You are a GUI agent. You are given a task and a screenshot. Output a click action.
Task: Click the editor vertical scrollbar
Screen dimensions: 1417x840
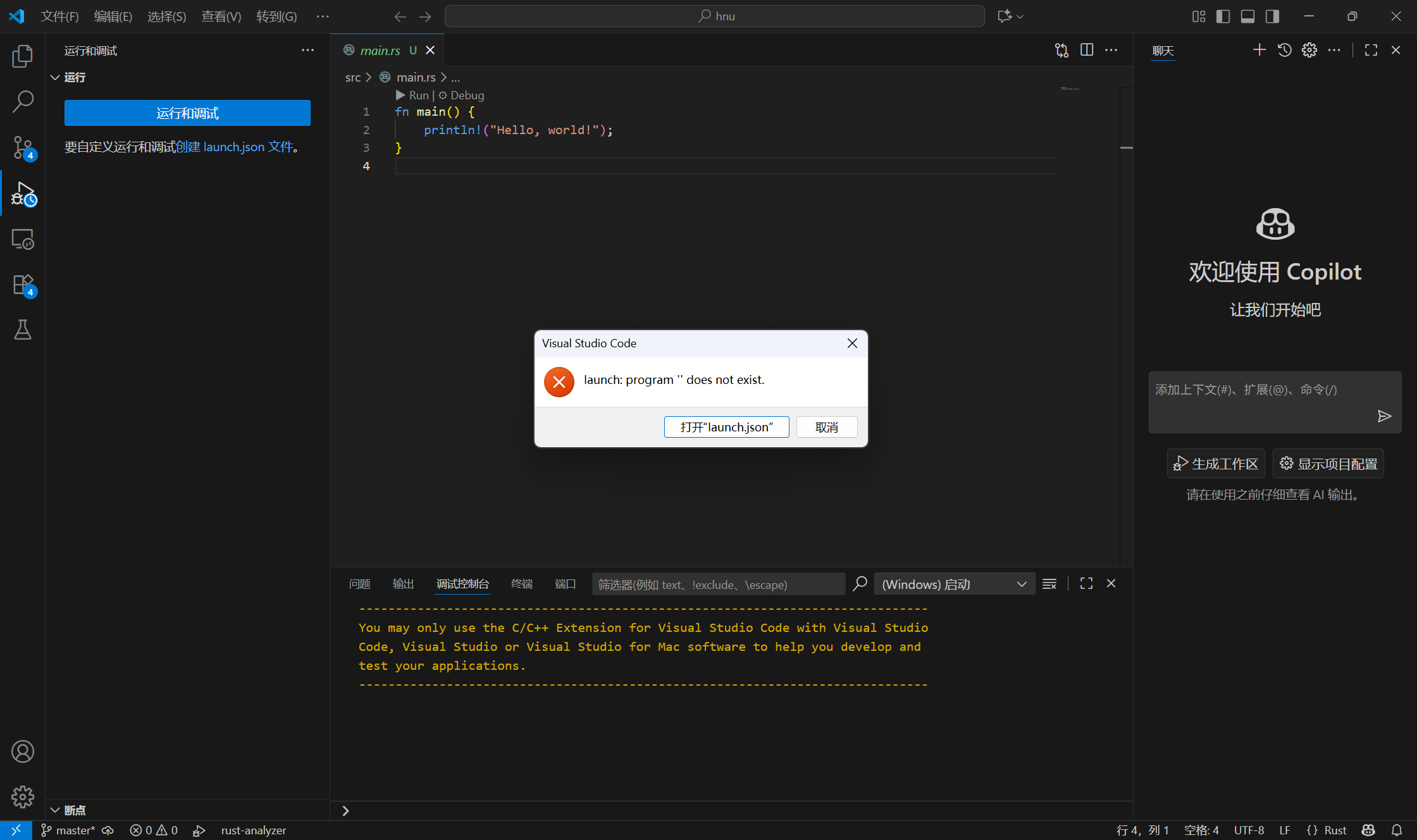click(1126, 316)
